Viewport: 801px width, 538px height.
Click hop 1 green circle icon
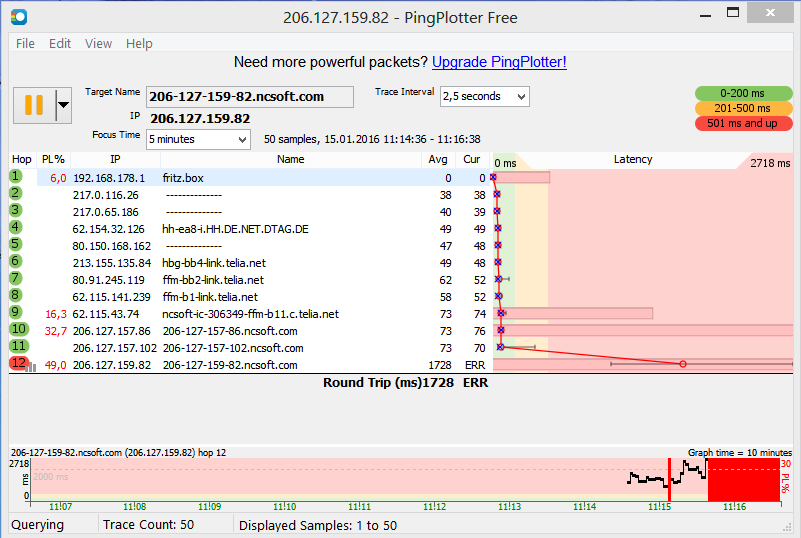coord(16,177)
